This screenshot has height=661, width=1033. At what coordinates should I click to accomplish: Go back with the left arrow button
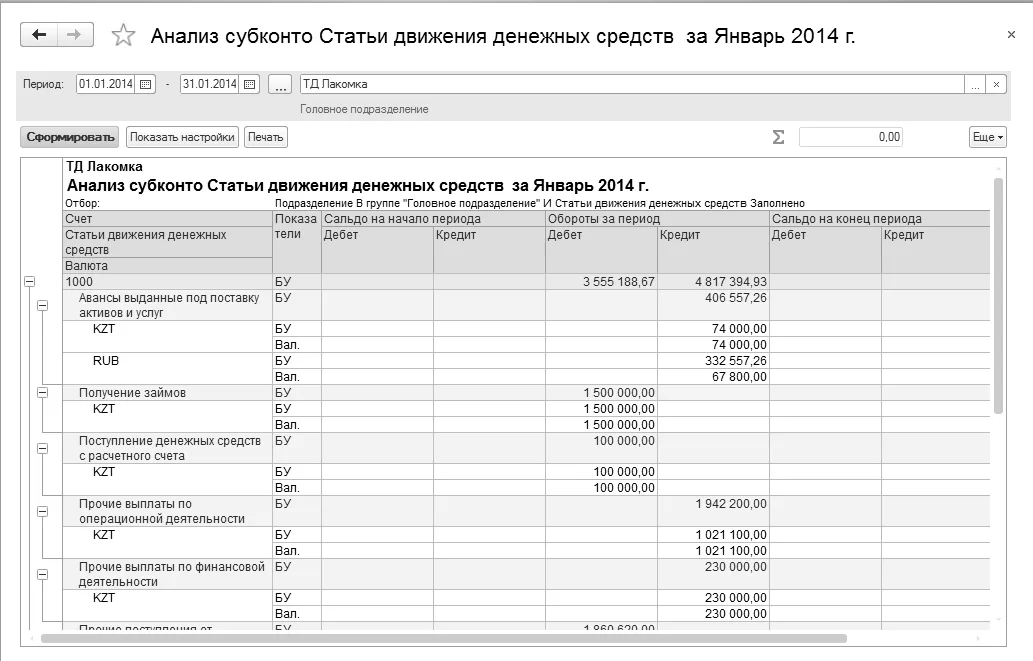[39, 35]
